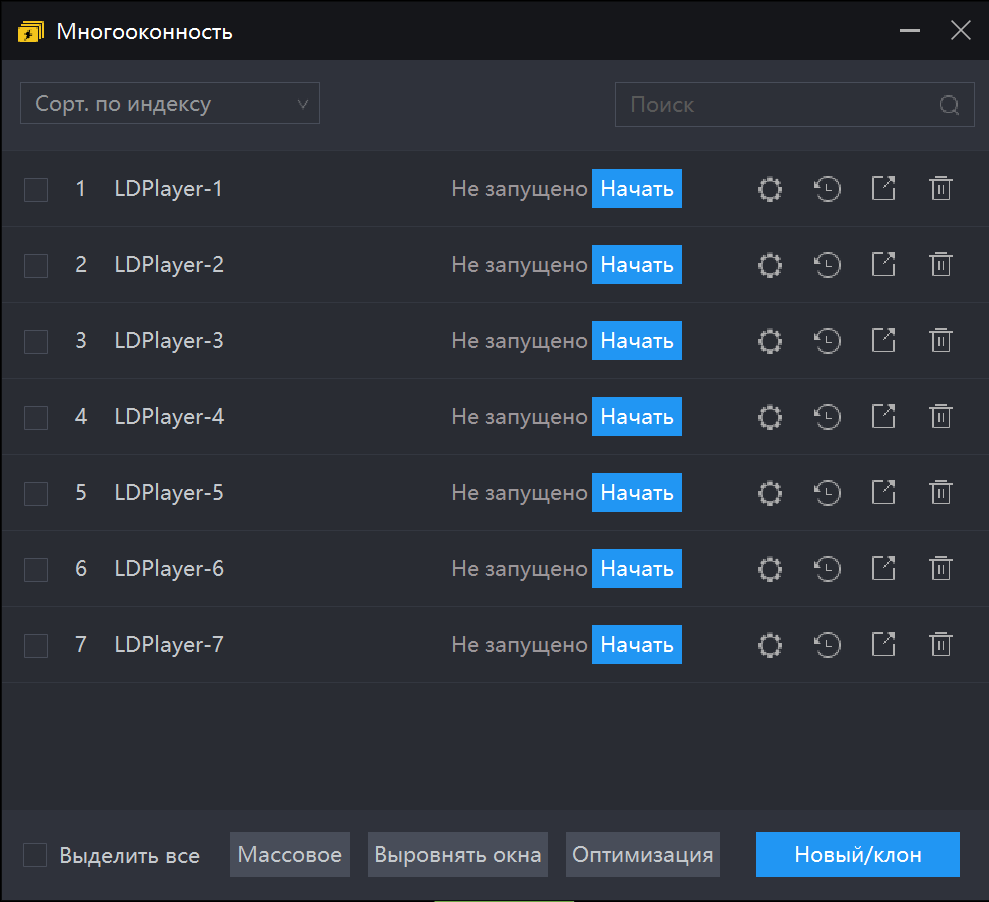Viewport: 989px width, 902px height.
Task: Click Начать for LDPlayer-3
Action: tap(636, 341)
